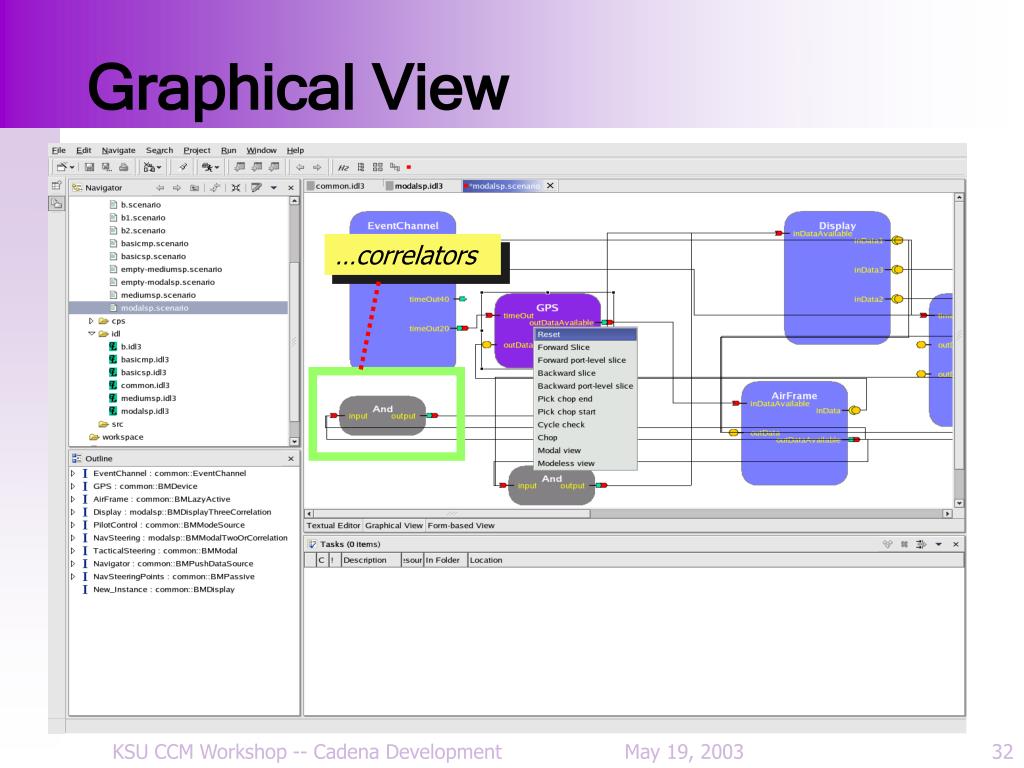Screen dimensions: 1024x768
Task: Click the Run external tools icon
Action: (x=208, y=167)
